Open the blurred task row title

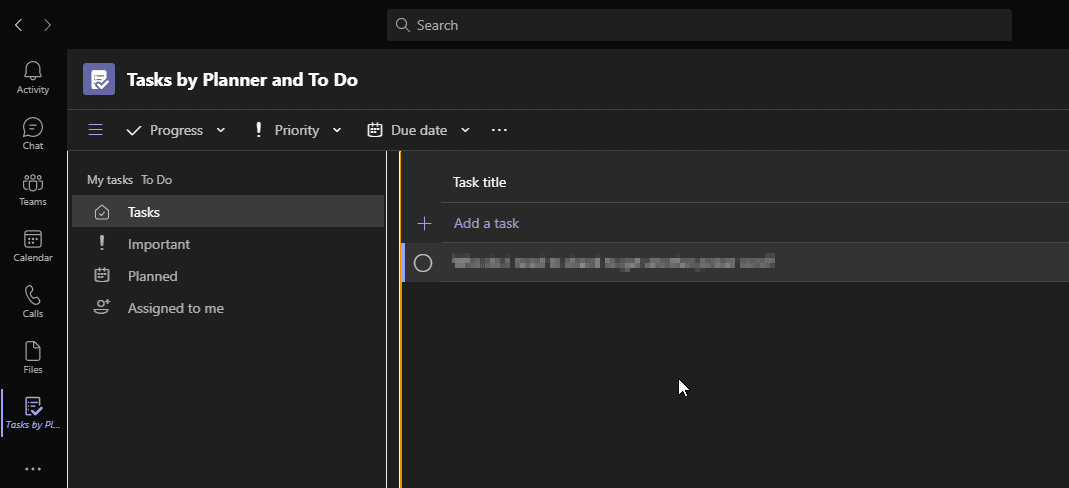[614, 262]
